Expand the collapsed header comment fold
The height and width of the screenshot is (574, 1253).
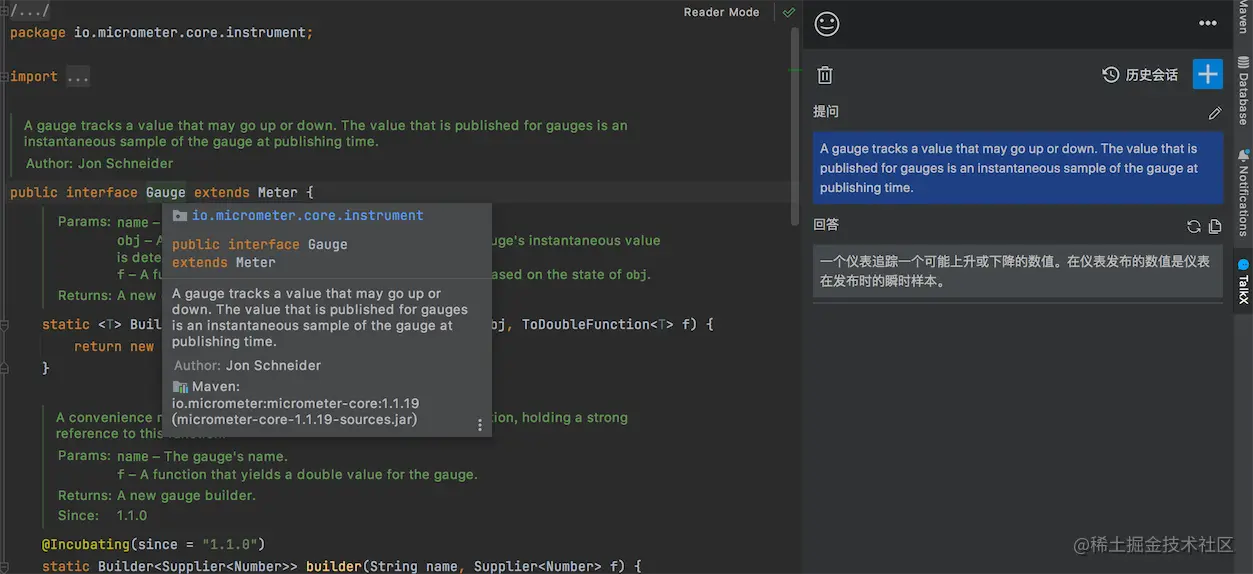click(30, 10)
